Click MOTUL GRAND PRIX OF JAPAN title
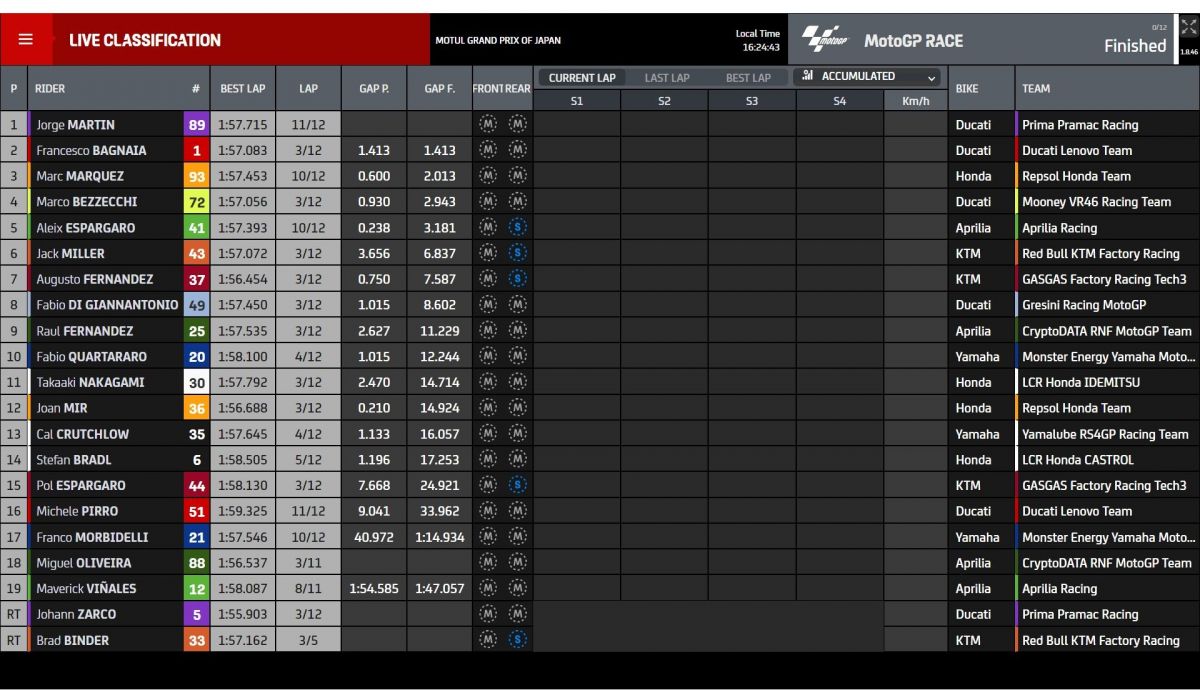Image resolution: width=1200 pixels, height=690 pixels. pos(498,41)
